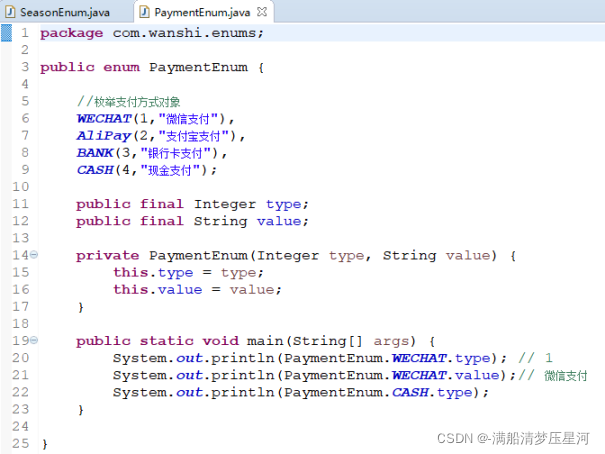The image size is (605, 454).
Task: Click the Integer type field declaration on line 11
Action: point(192,204)
